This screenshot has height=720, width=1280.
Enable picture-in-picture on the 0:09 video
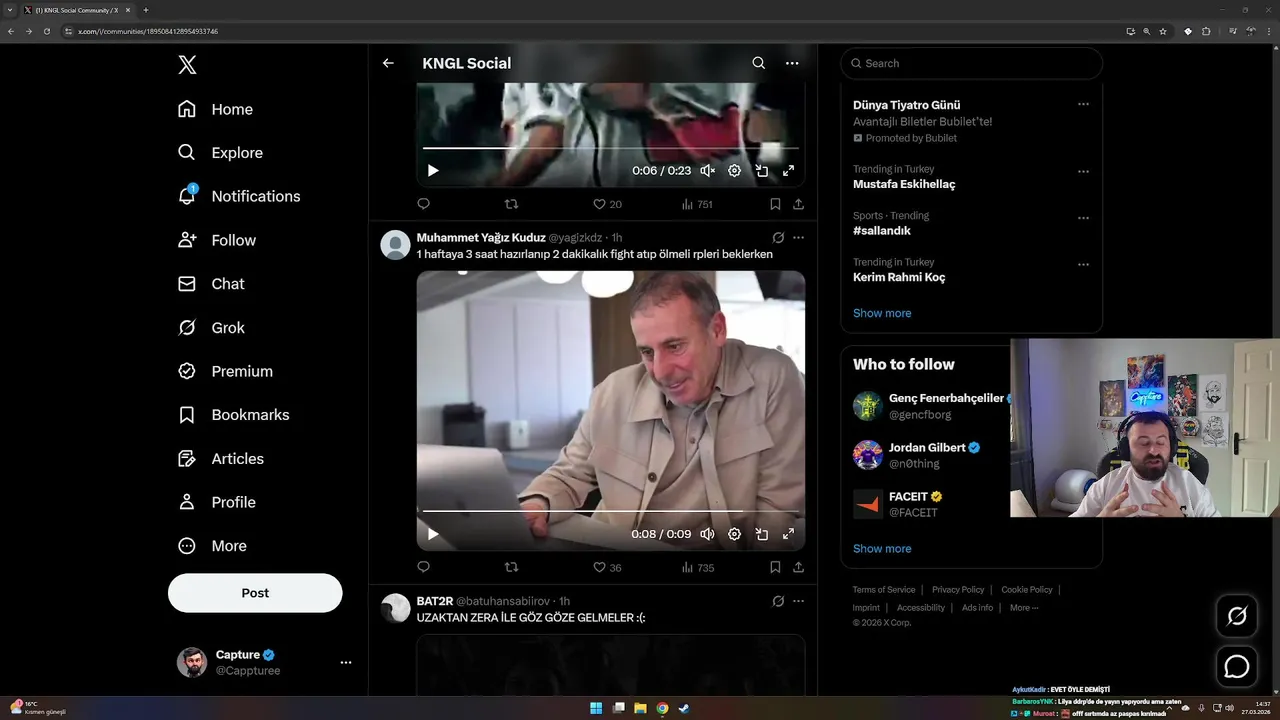tap(761, 534)
